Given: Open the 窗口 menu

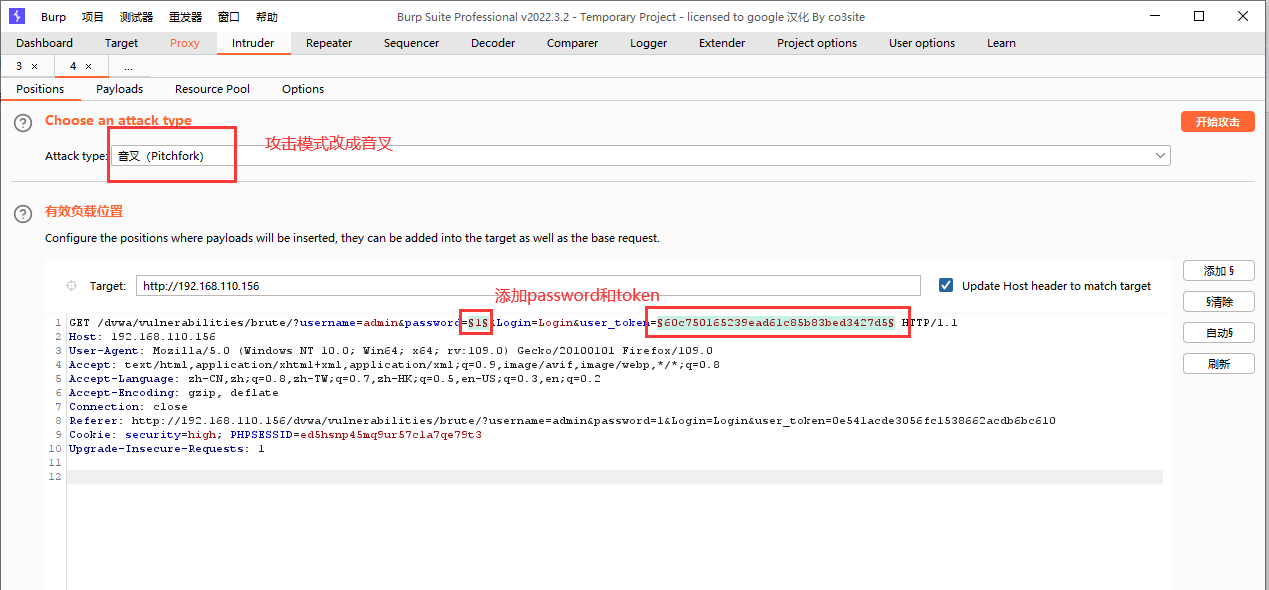Looking at the screenshot, I should click(x=229, y=17).
